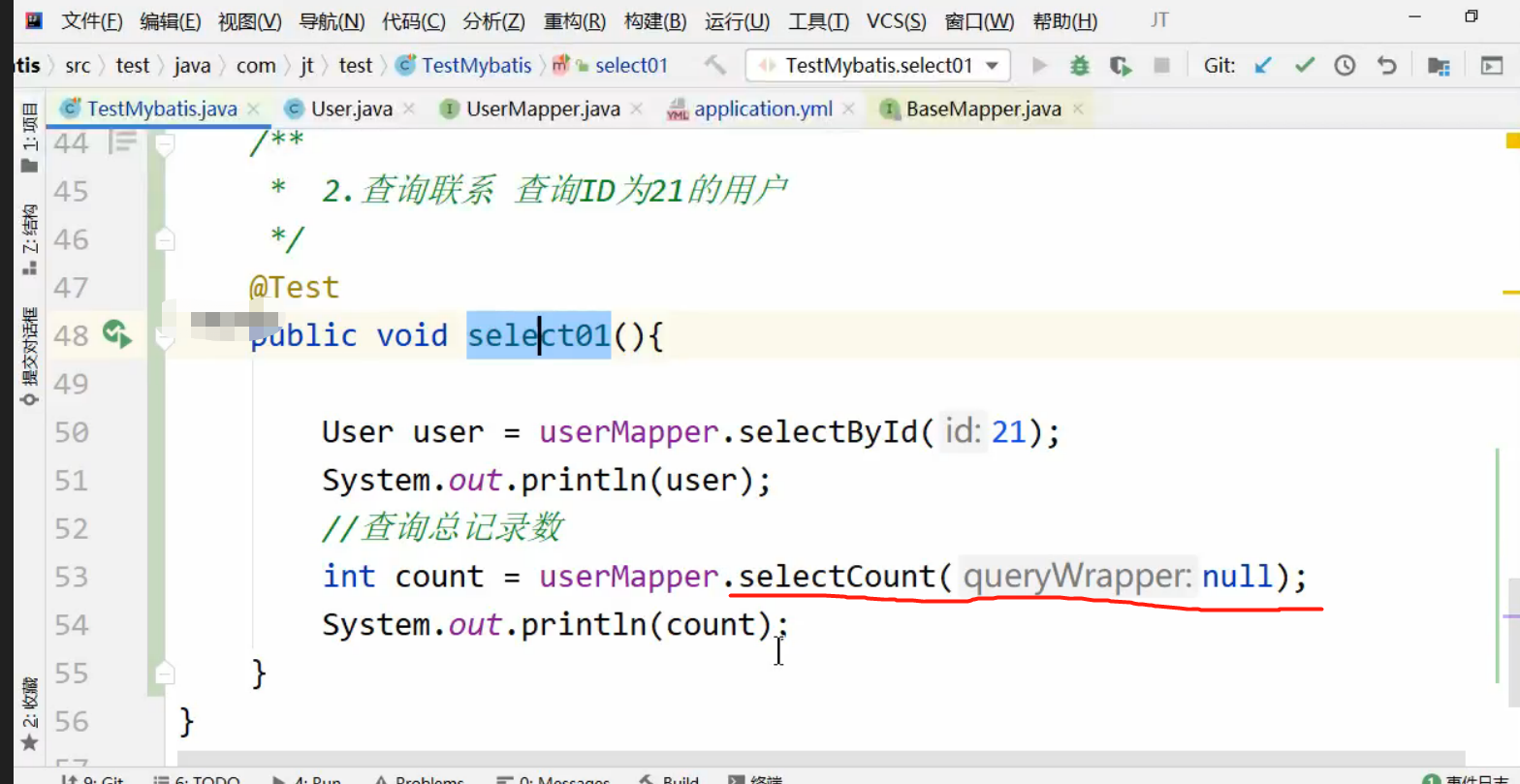This screenshot has height=784, width=1520.
Task: Click the selectCount method call on line 53
Action: (836, 577)
